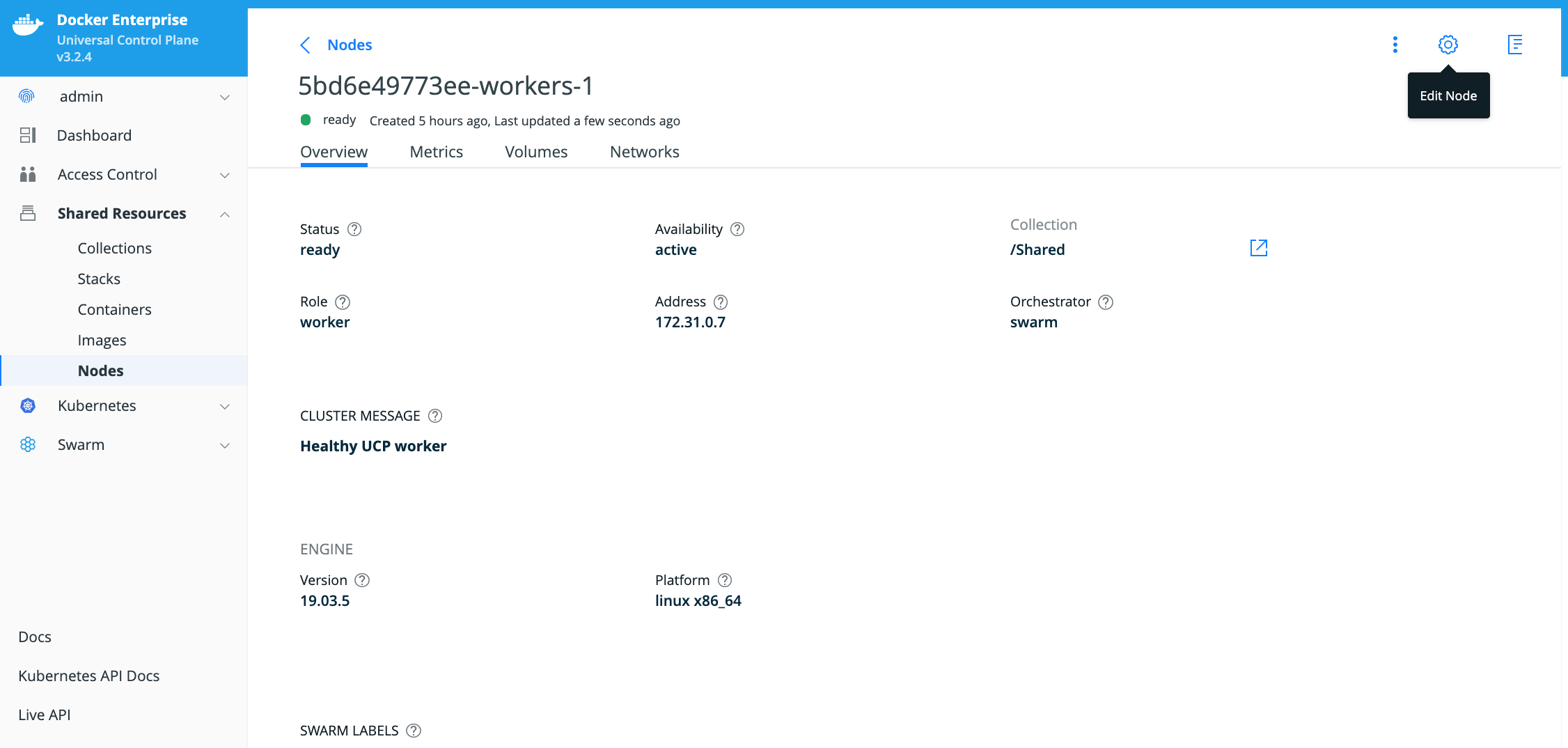
Task: Expand the Kubernetes chevron
Action: tap(225, 406)
